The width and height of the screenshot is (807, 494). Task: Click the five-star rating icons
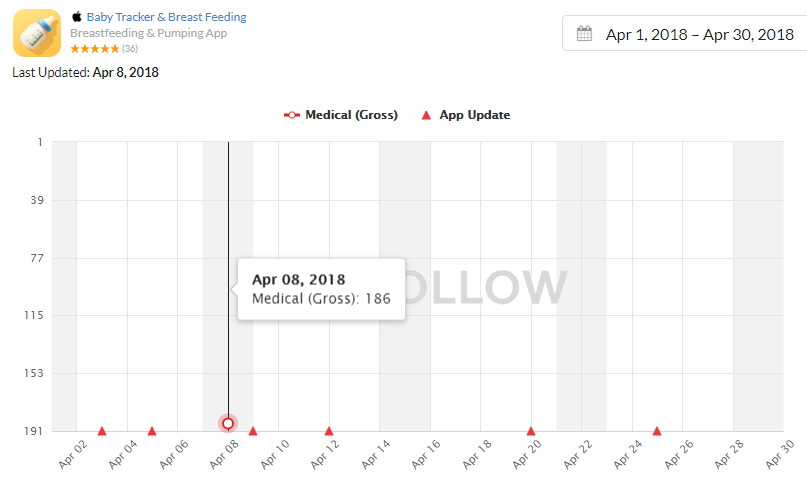coord(94,49)
